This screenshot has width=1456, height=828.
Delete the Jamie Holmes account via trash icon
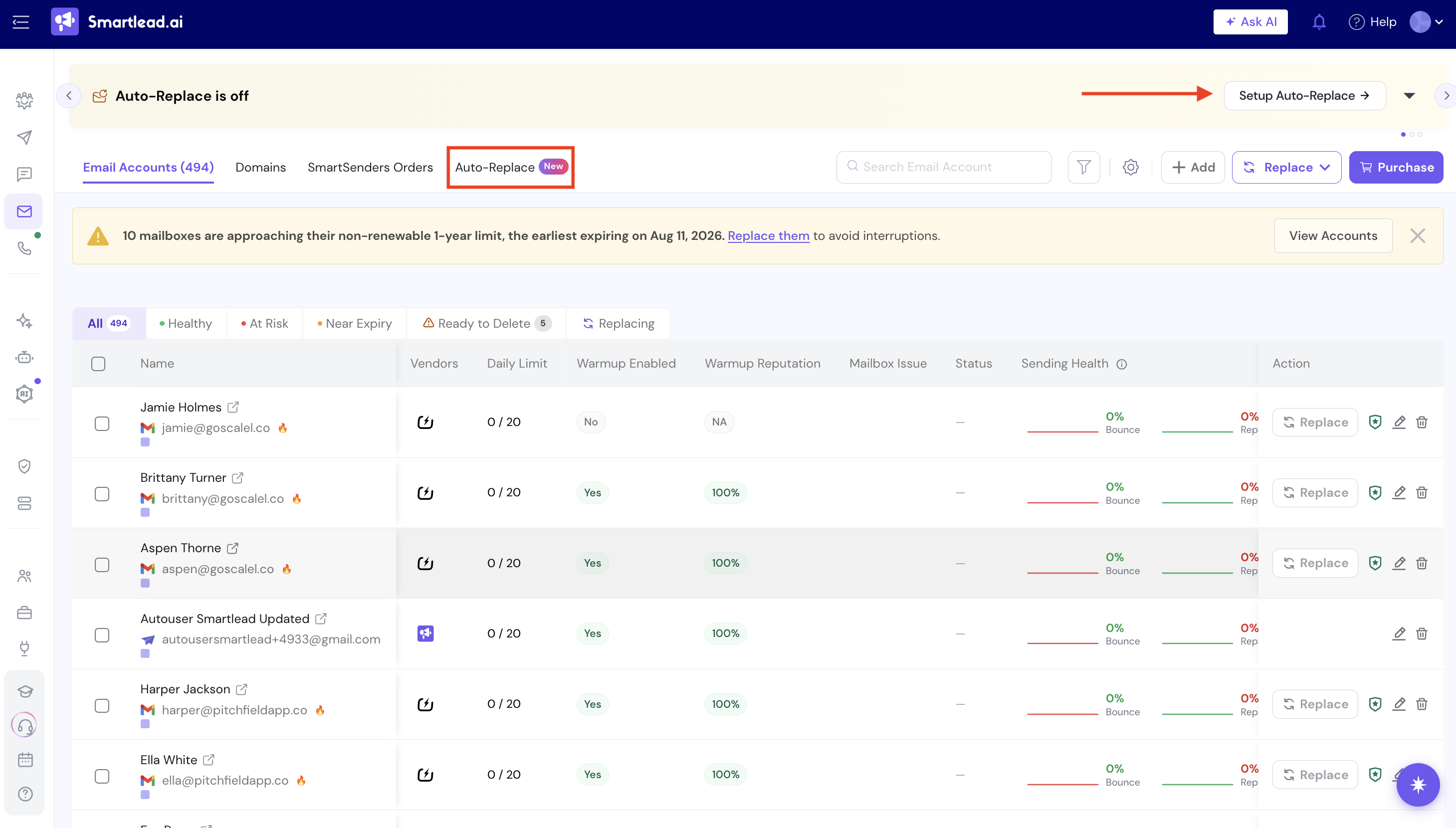tap(1422, 422)
